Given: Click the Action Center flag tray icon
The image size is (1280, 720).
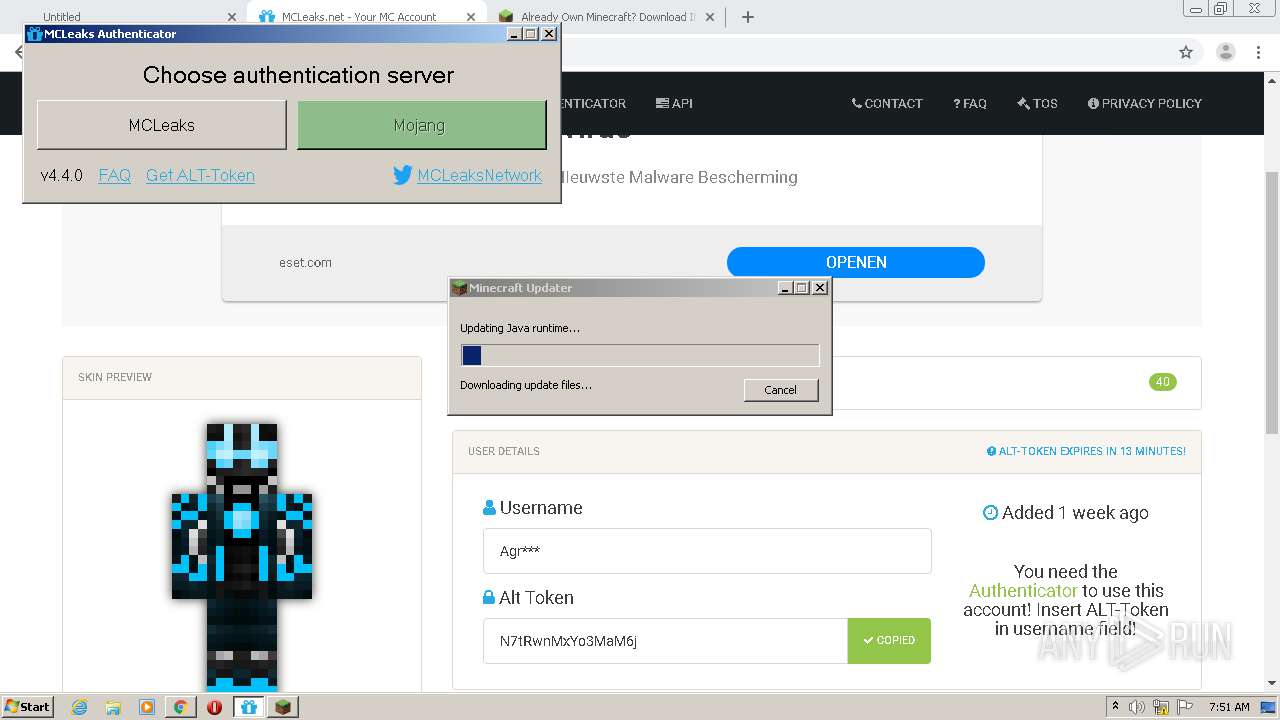Looking at the screenshot, I should click(1183, 707).
